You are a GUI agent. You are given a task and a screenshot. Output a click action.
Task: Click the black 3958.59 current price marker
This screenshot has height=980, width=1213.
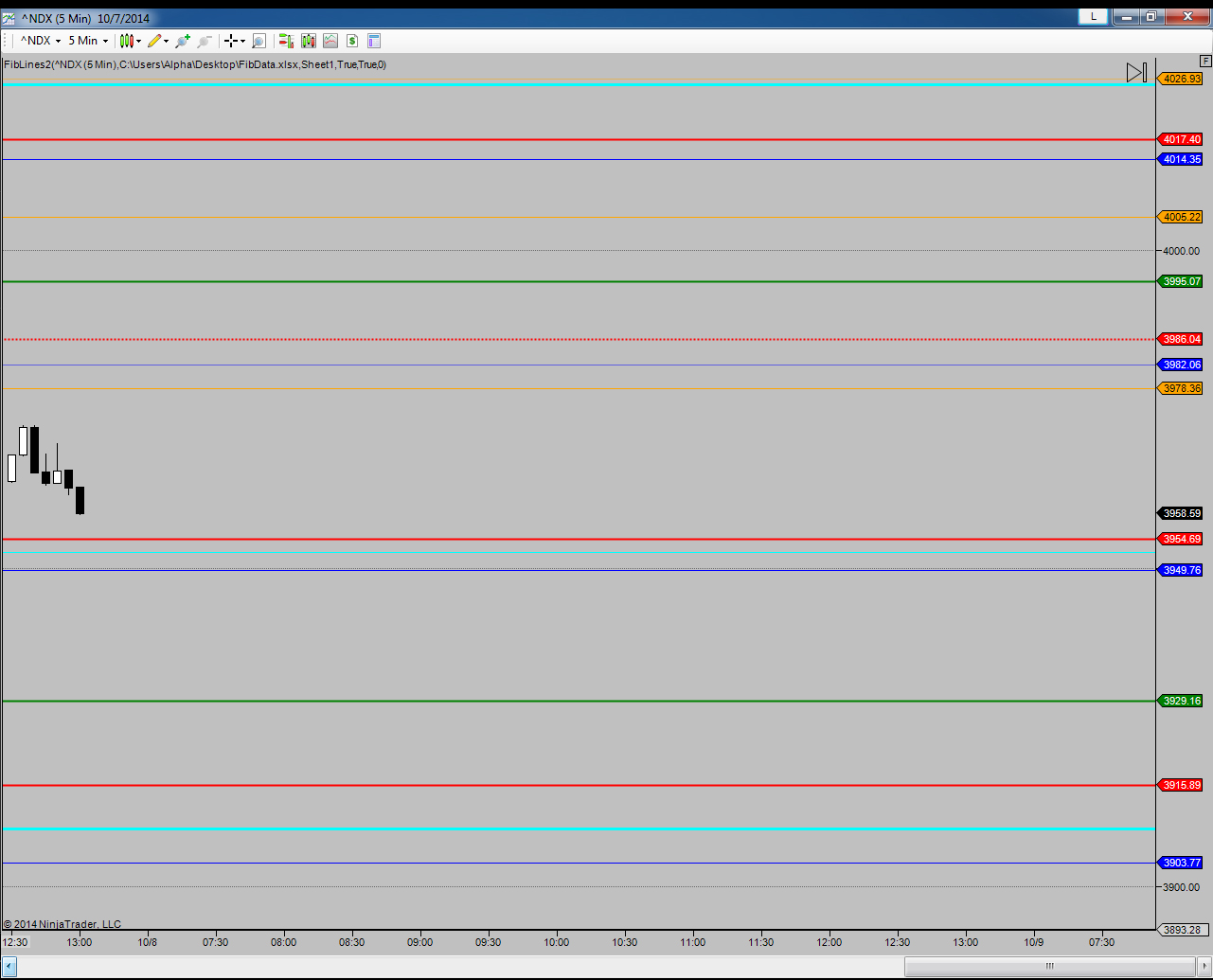[1180, 513]
